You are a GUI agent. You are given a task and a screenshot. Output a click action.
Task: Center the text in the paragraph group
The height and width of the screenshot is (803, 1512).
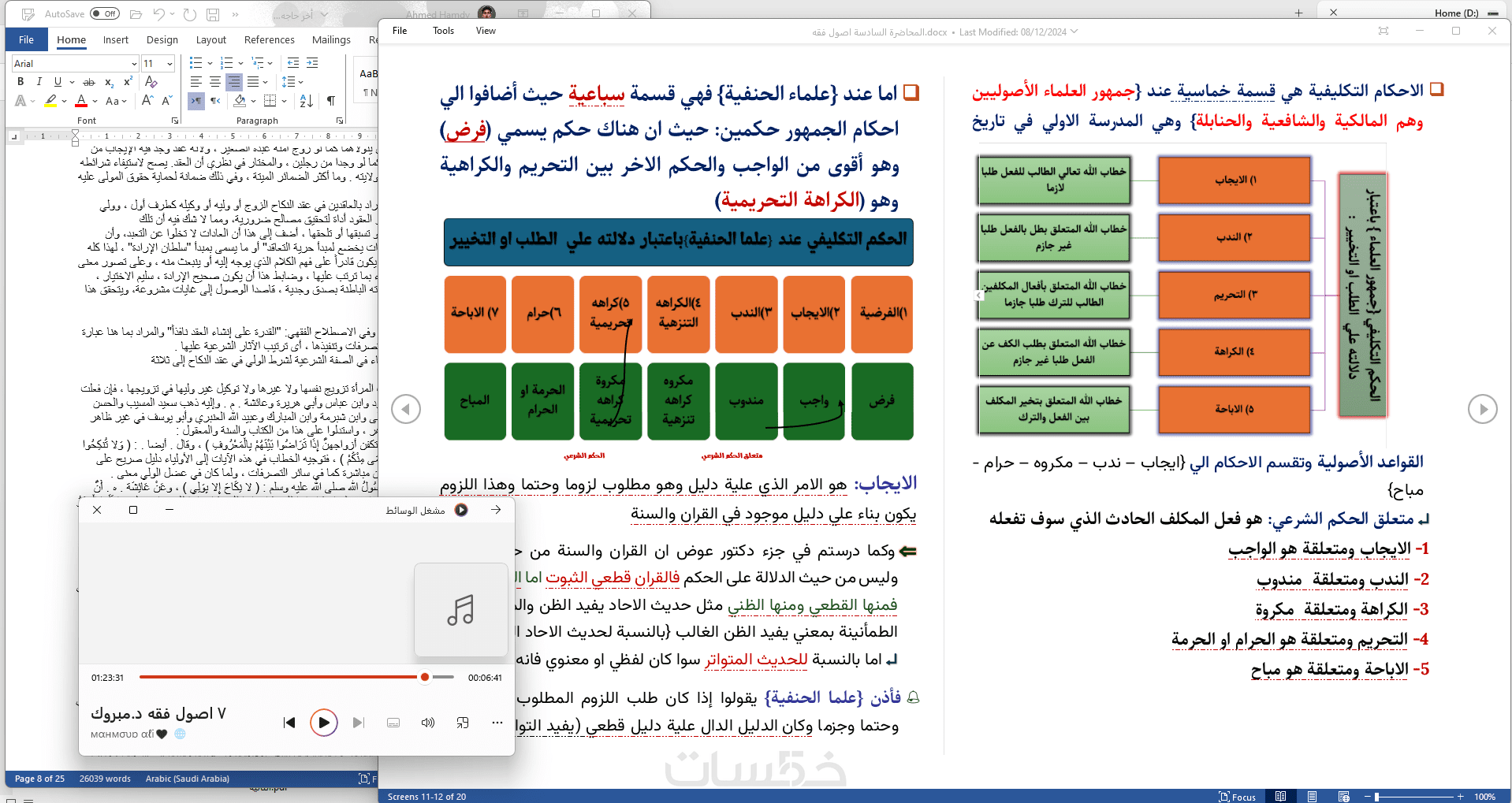coord(215,82)
